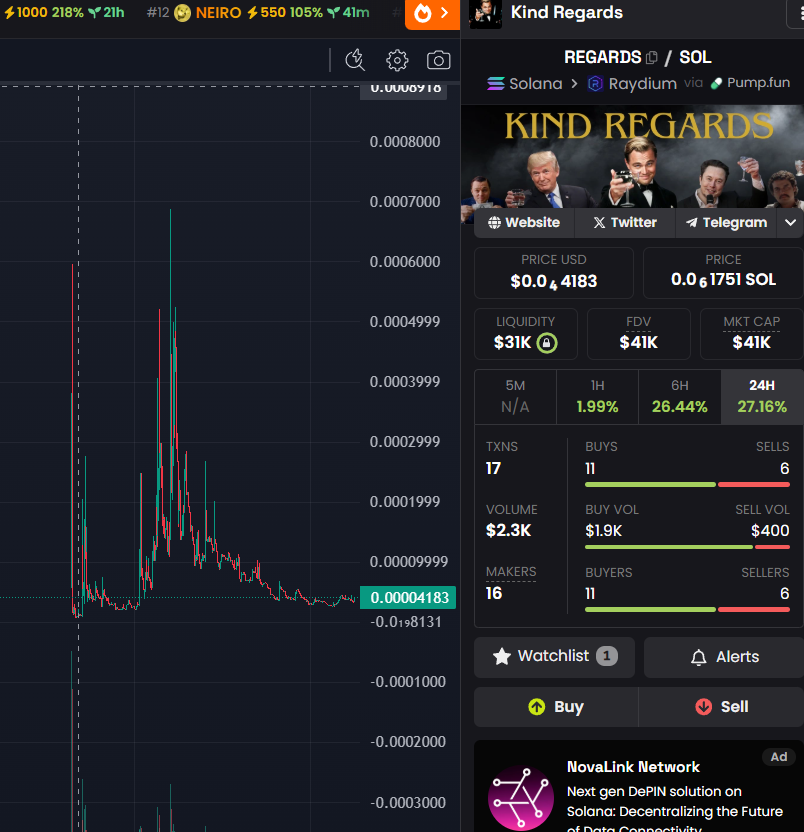Screen dimensions: 804x832
Task: Click the NovaLink Network ad title
Action: (x=633, y=767)
